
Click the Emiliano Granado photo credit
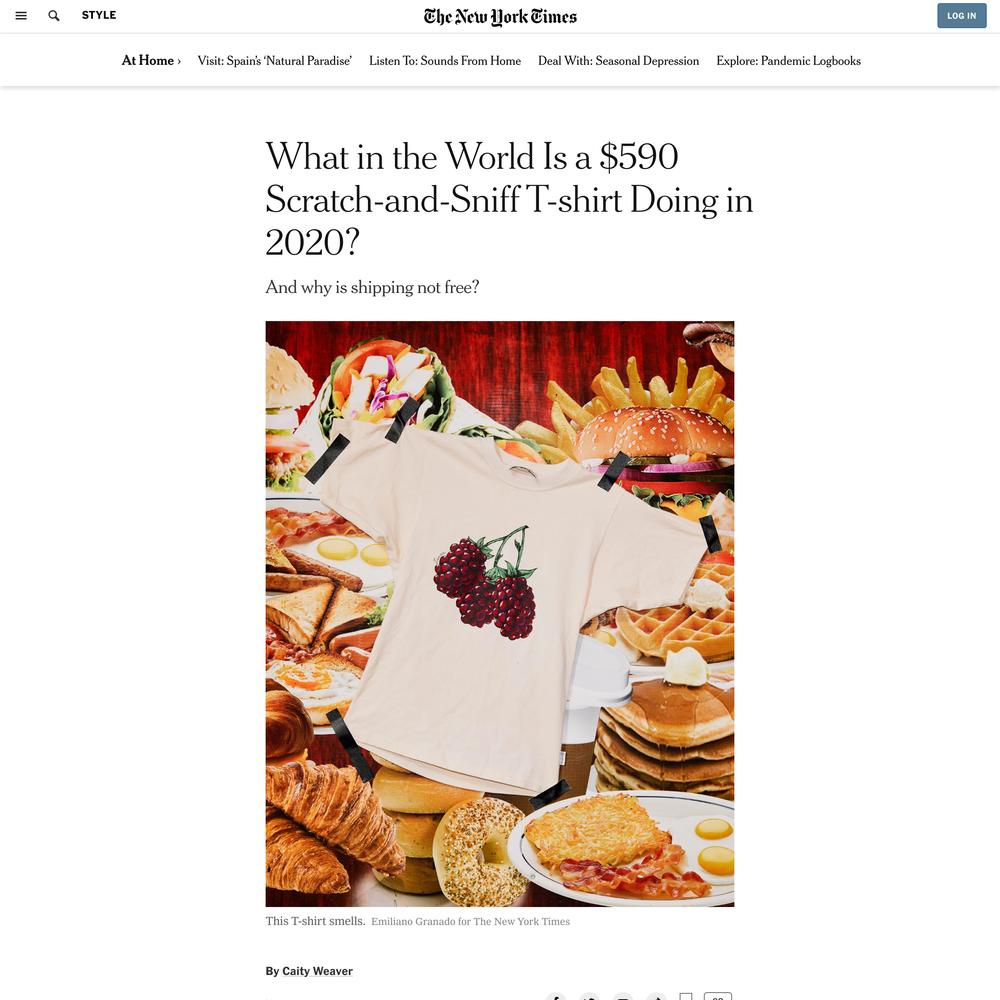coord(471,922)
